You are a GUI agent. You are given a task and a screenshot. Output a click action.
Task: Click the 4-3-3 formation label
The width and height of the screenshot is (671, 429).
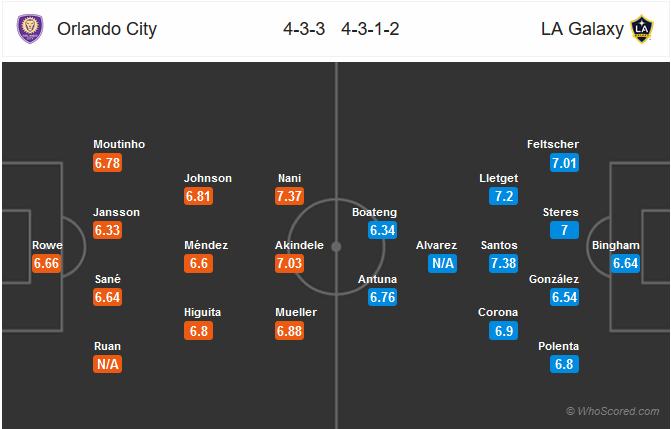[x=304, y=29]
